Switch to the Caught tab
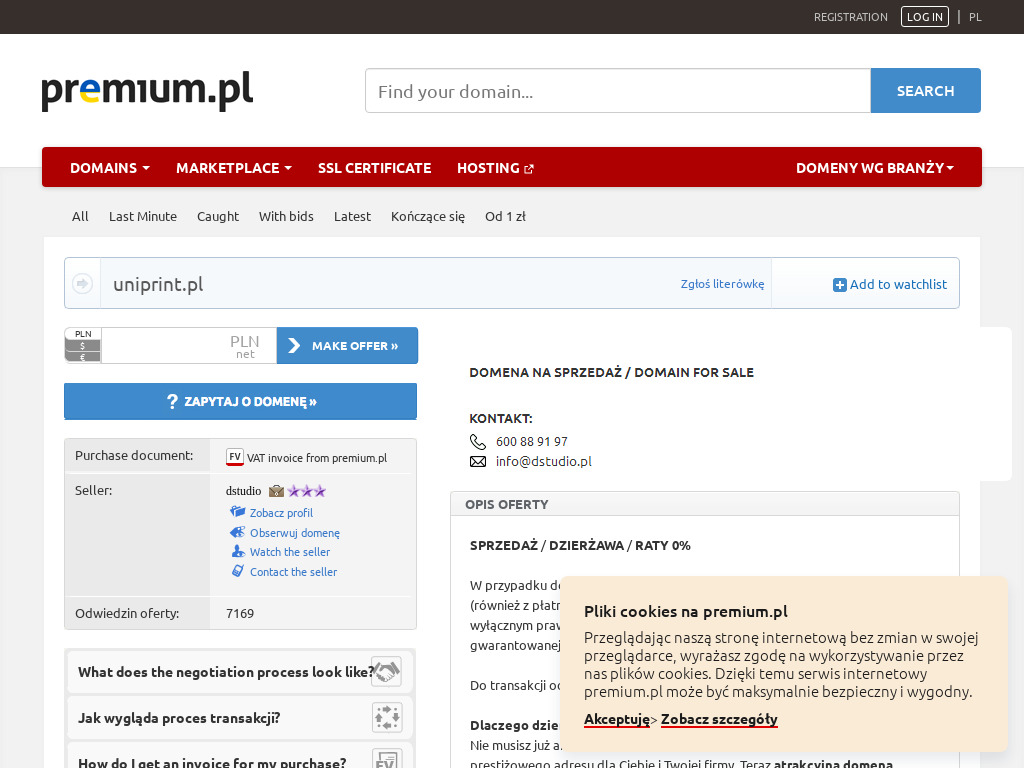This screenshot has height=768, width=1024. [218, 216]
